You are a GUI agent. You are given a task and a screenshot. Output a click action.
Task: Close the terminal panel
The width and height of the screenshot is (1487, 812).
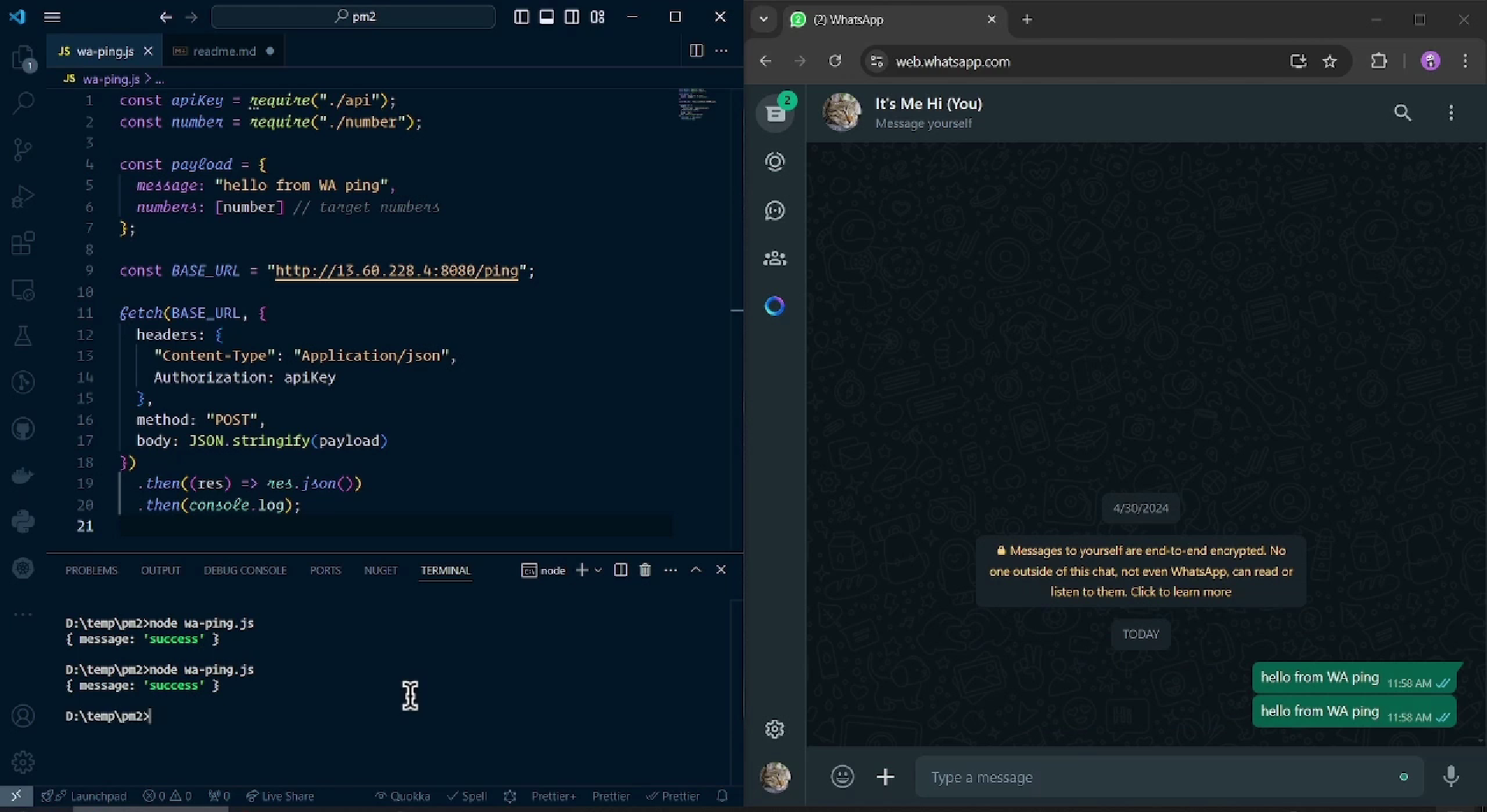[x=721, y=570]
